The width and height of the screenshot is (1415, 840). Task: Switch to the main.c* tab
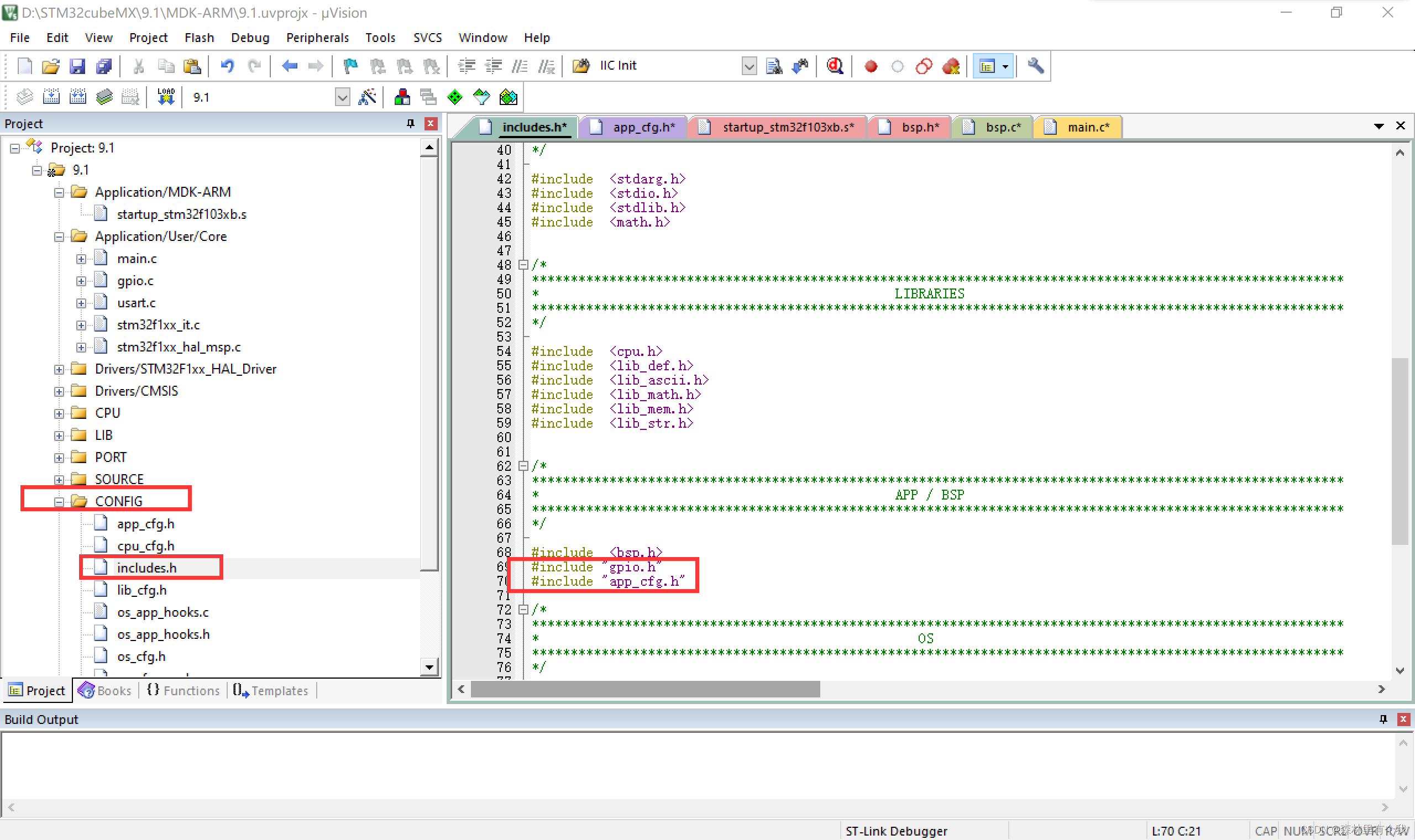click(x=1087, y=127)
